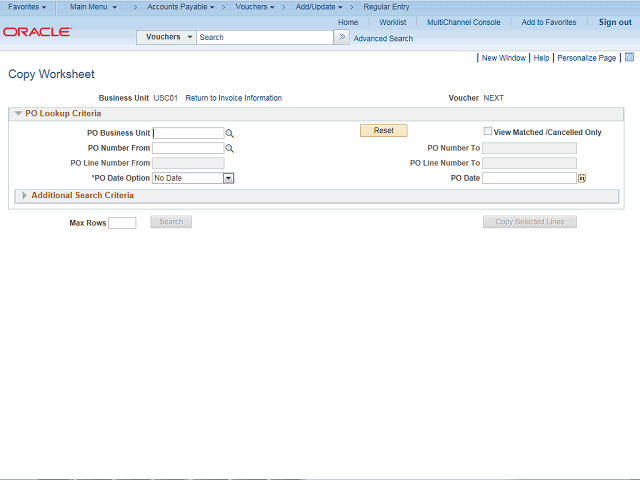
Task: Click Copy Selected Lines button
Action: [x=530, y=222]
